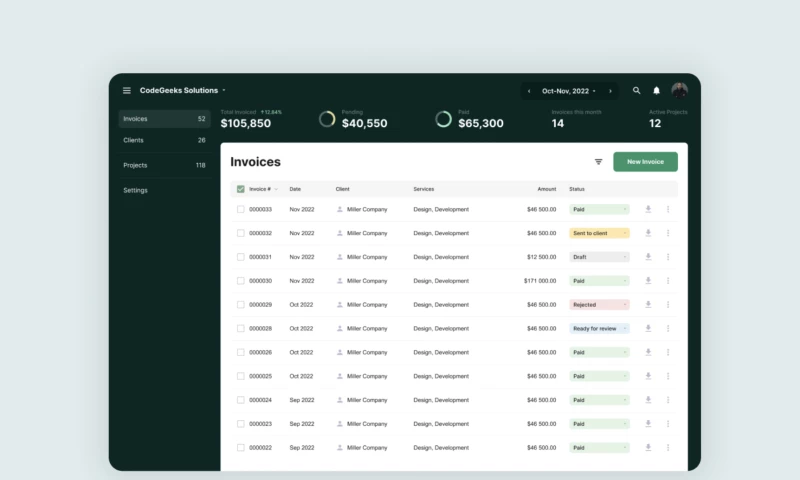This screenshot has height=480, width=800.
Task: Download invoice 0000028
Action: click(x=648, y=329)
